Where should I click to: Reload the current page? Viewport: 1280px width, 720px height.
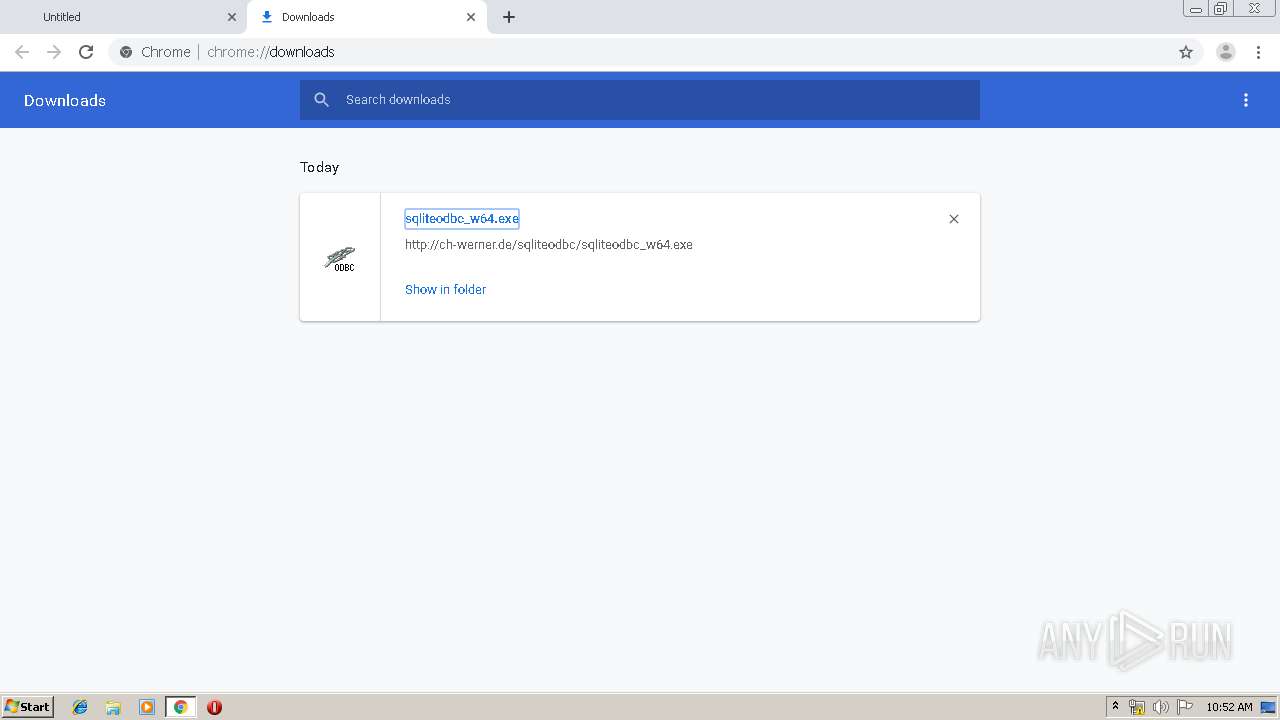click(86, 52)
